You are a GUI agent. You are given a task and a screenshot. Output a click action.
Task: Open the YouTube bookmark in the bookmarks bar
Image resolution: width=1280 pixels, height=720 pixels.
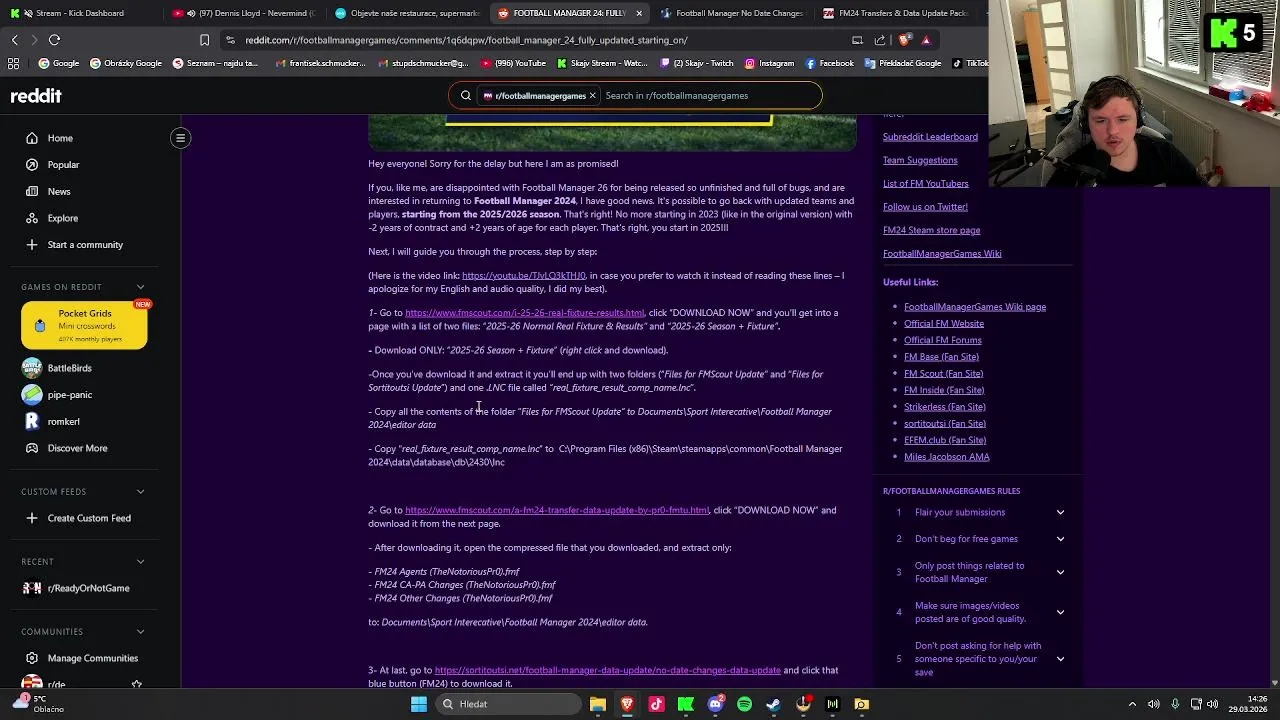[x=515, y=63]
